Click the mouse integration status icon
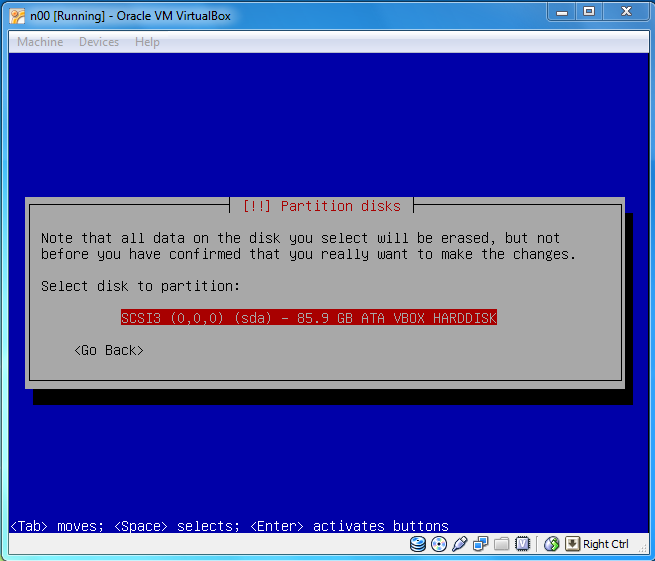Viewport: 655px width, 561px height. click(551, 544)
